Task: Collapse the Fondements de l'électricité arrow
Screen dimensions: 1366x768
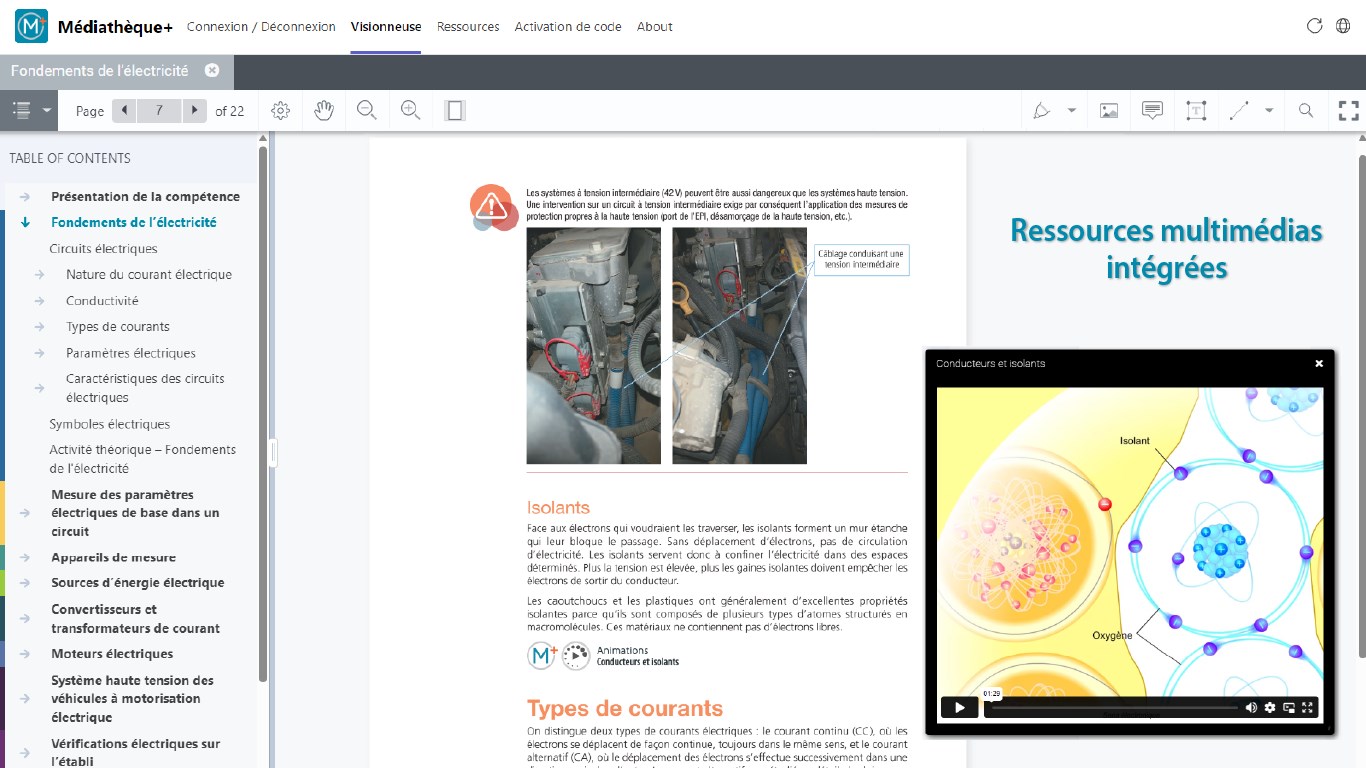Action: tap(25, 223)
